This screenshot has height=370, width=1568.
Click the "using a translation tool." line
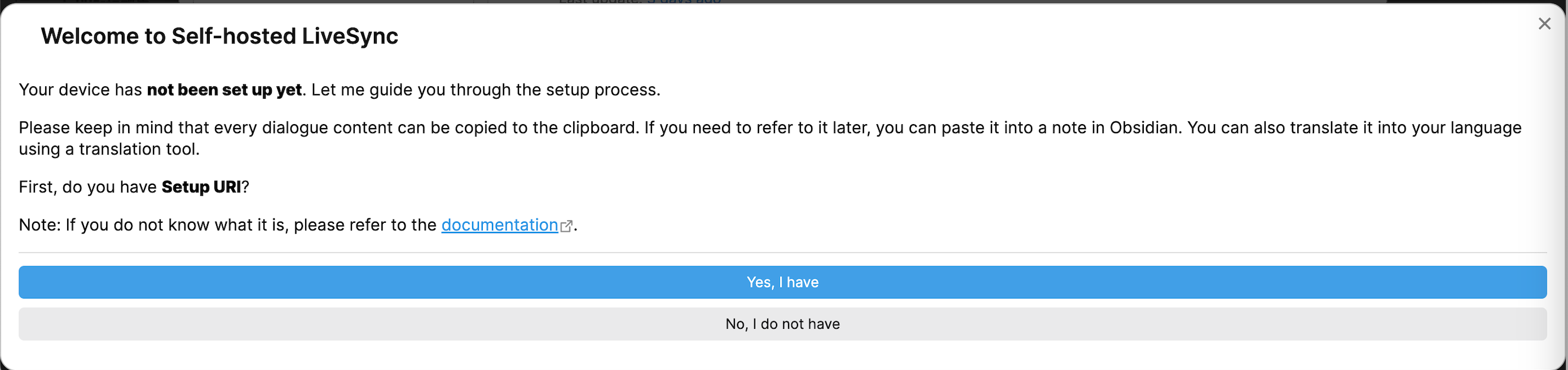point(109,149)
